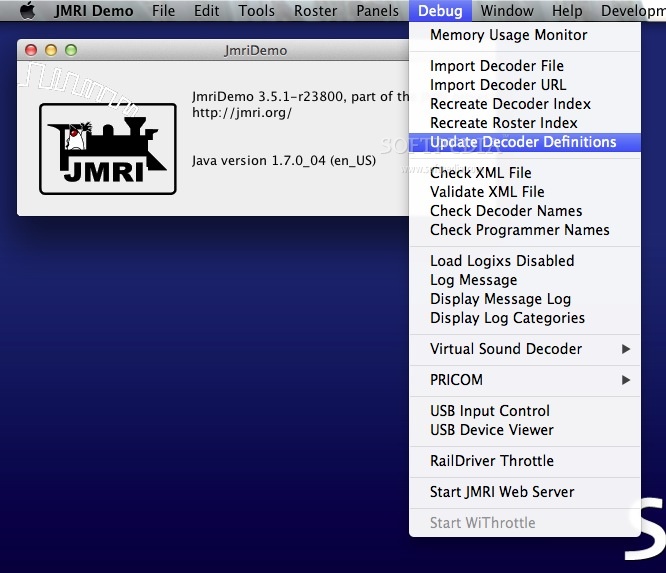
Task: Expand the PRICOM submenu
Action: click(525, 380)
